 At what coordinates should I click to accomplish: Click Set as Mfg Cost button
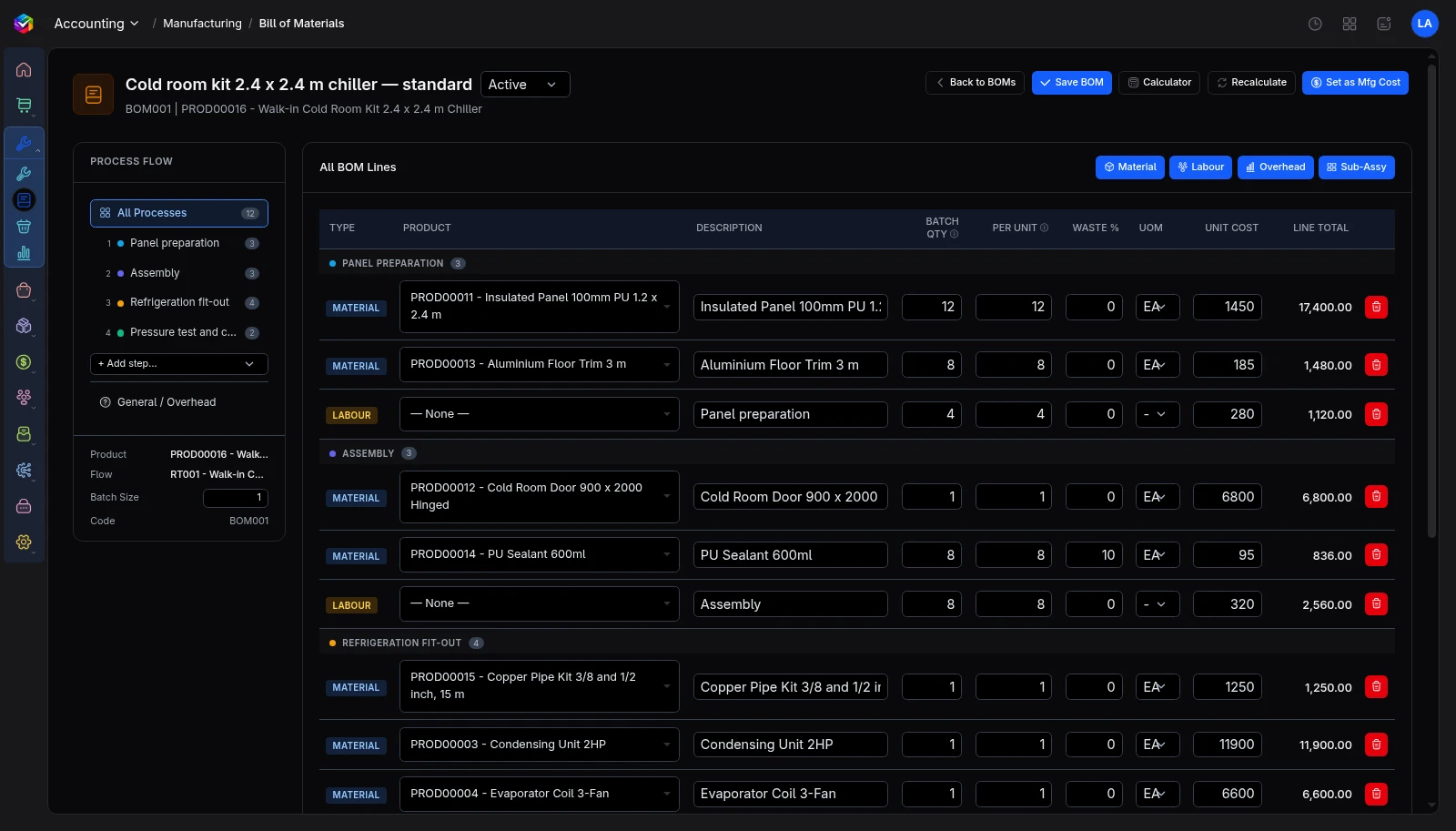tap(1355, 83)
